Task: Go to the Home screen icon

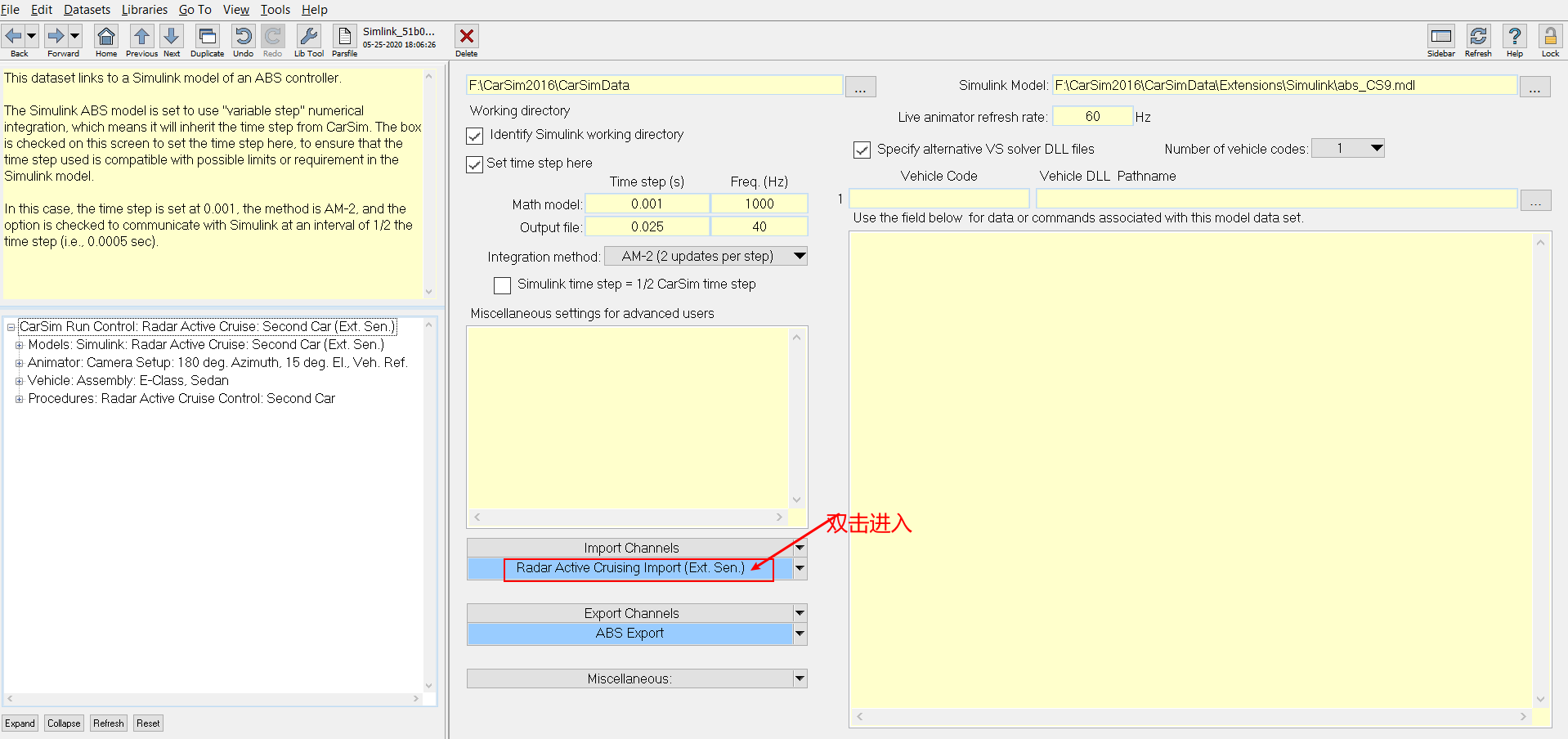Action: [106, 36]
